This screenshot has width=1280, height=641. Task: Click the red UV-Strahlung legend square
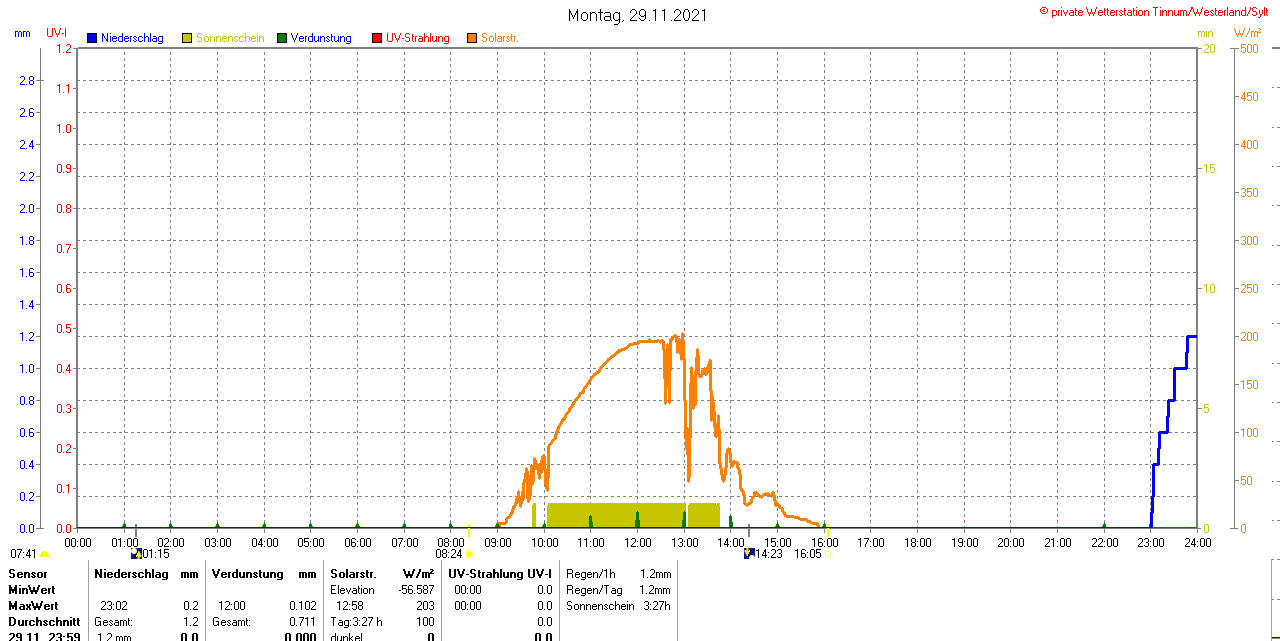pyautogui.click(x=377, y=38)
